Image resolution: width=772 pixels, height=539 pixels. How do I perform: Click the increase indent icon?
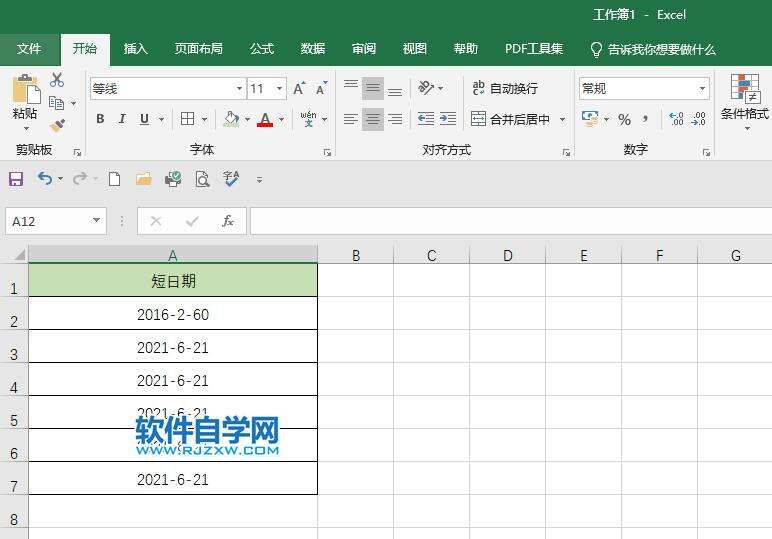(448, 119)
